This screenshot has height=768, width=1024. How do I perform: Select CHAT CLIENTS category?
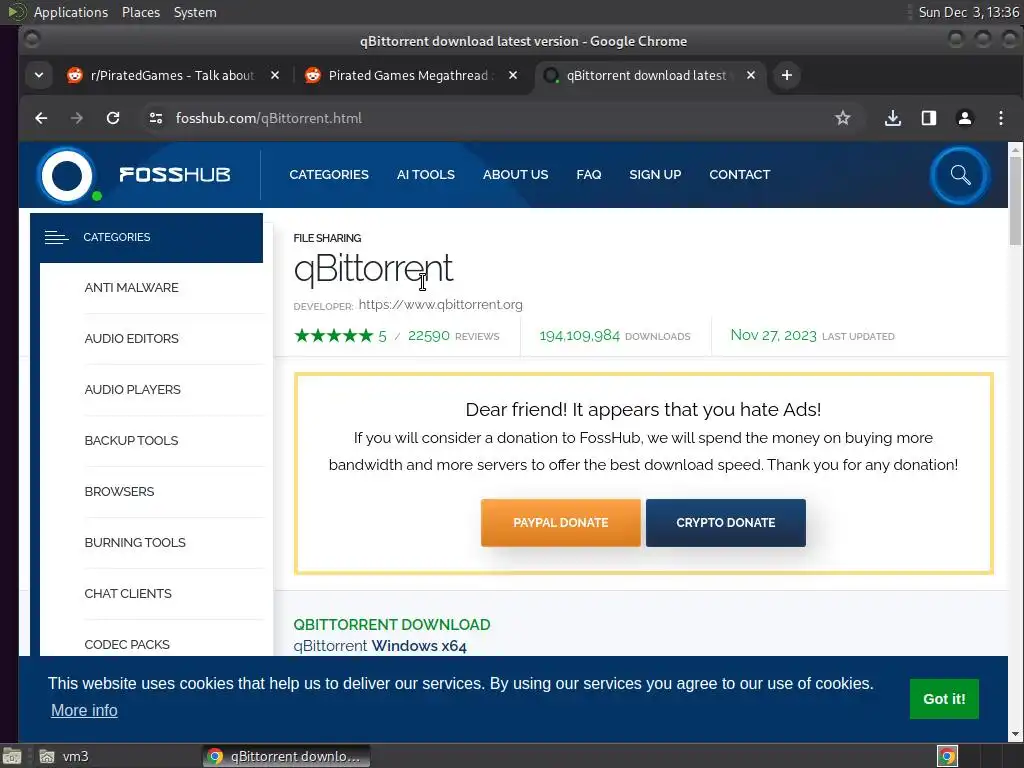(128, 593)
